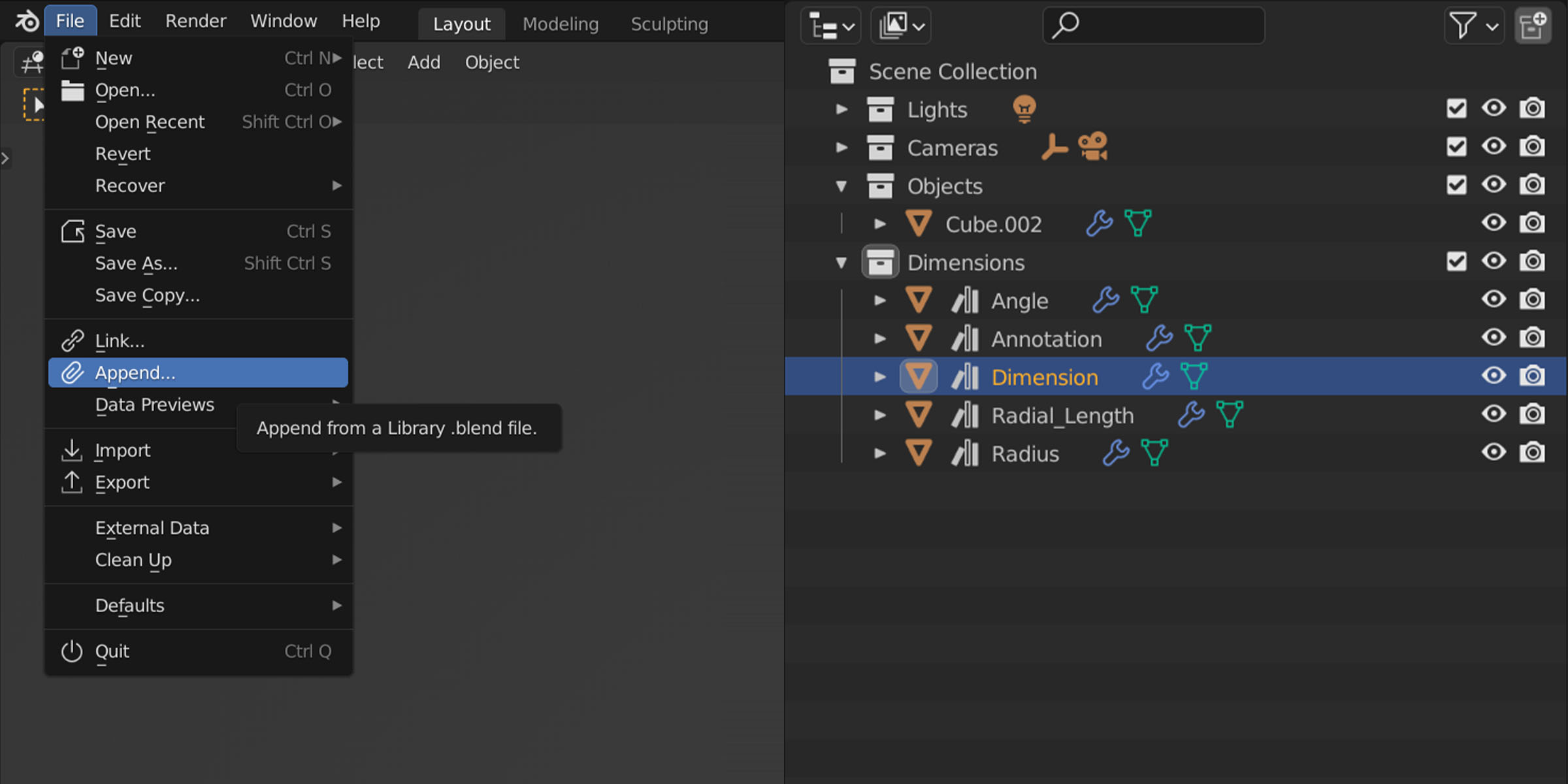The width and height of the screenshot is (1568, 784).
Task: Disable the Dimensions collection checkbox
Action: point(1456,262)
